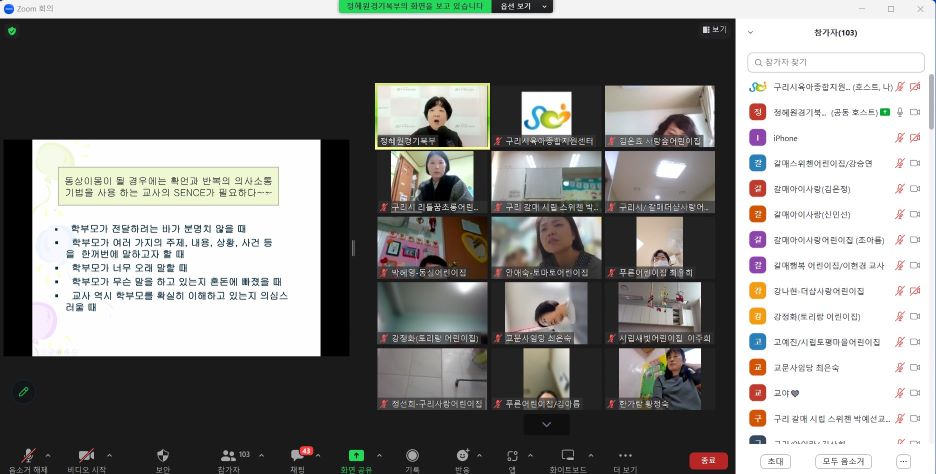Toggle the microphone for 정혜원경기북 co-host

(x=900, y=112)
